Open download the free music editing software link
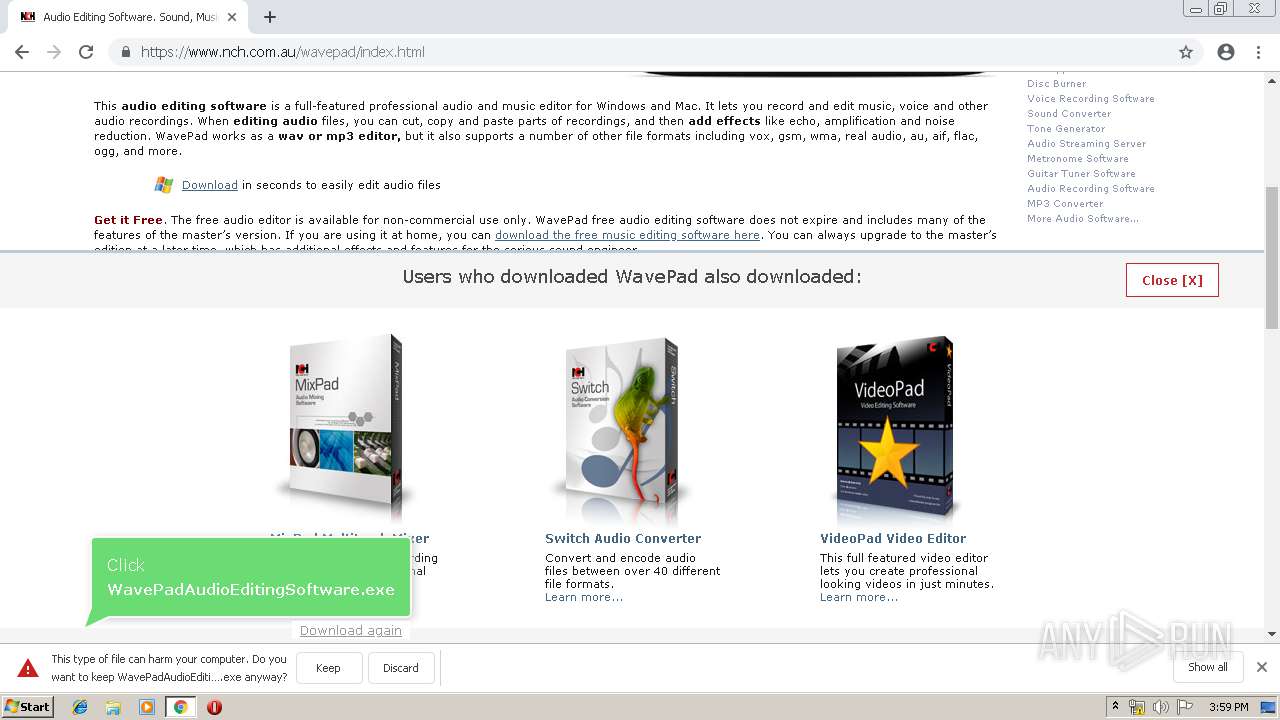 (x=627, y=235)
